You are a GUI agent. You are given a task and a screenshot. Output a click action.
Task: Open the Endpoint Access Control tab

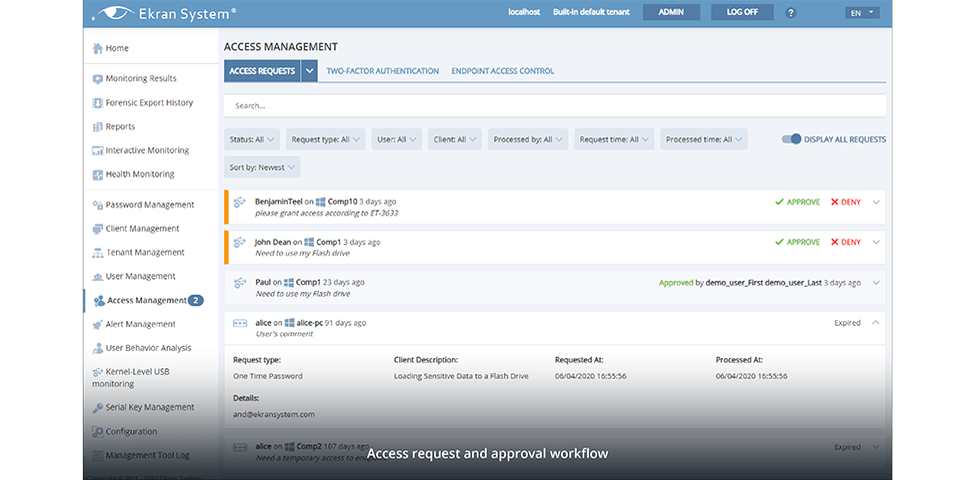502,71
